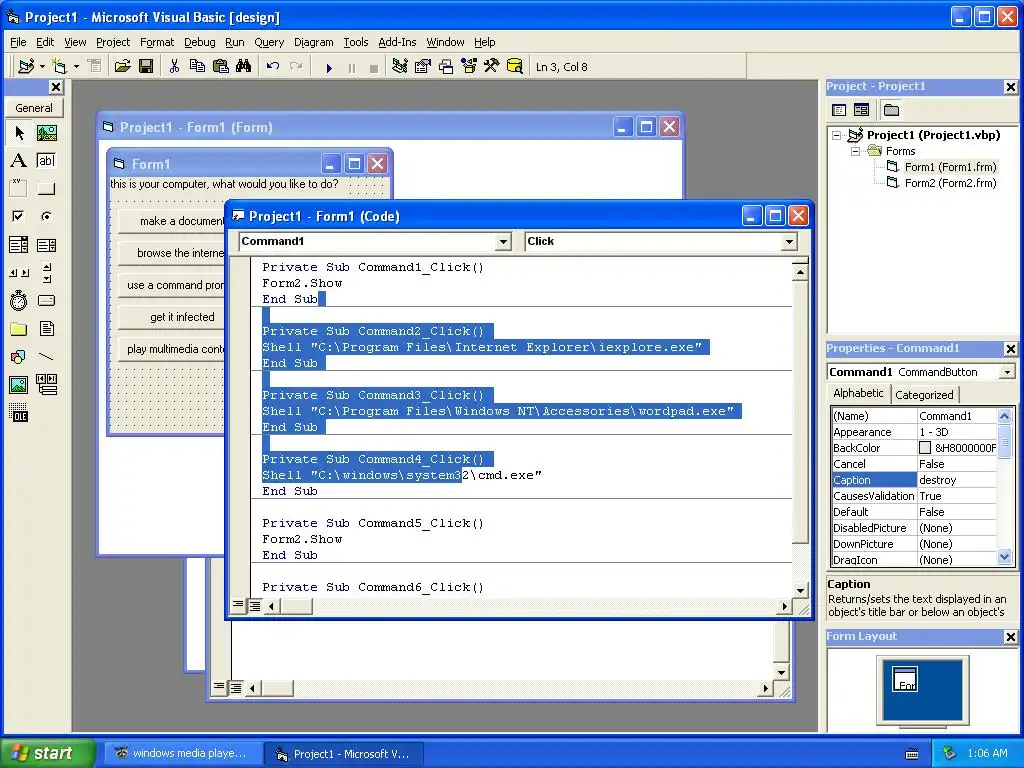Open the Data View Window toolbar icon

pos(515,67)
